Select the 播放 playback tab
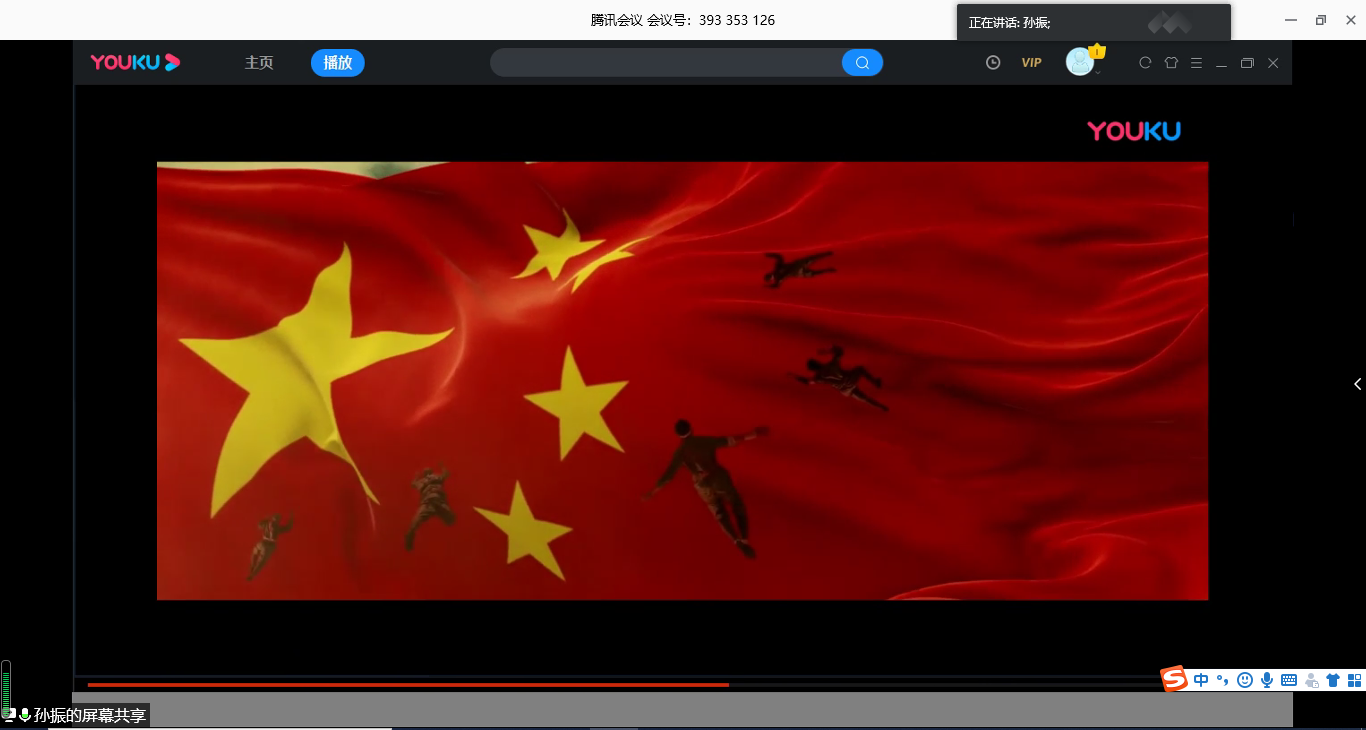The image size is (1366, 730). [338, 62]
